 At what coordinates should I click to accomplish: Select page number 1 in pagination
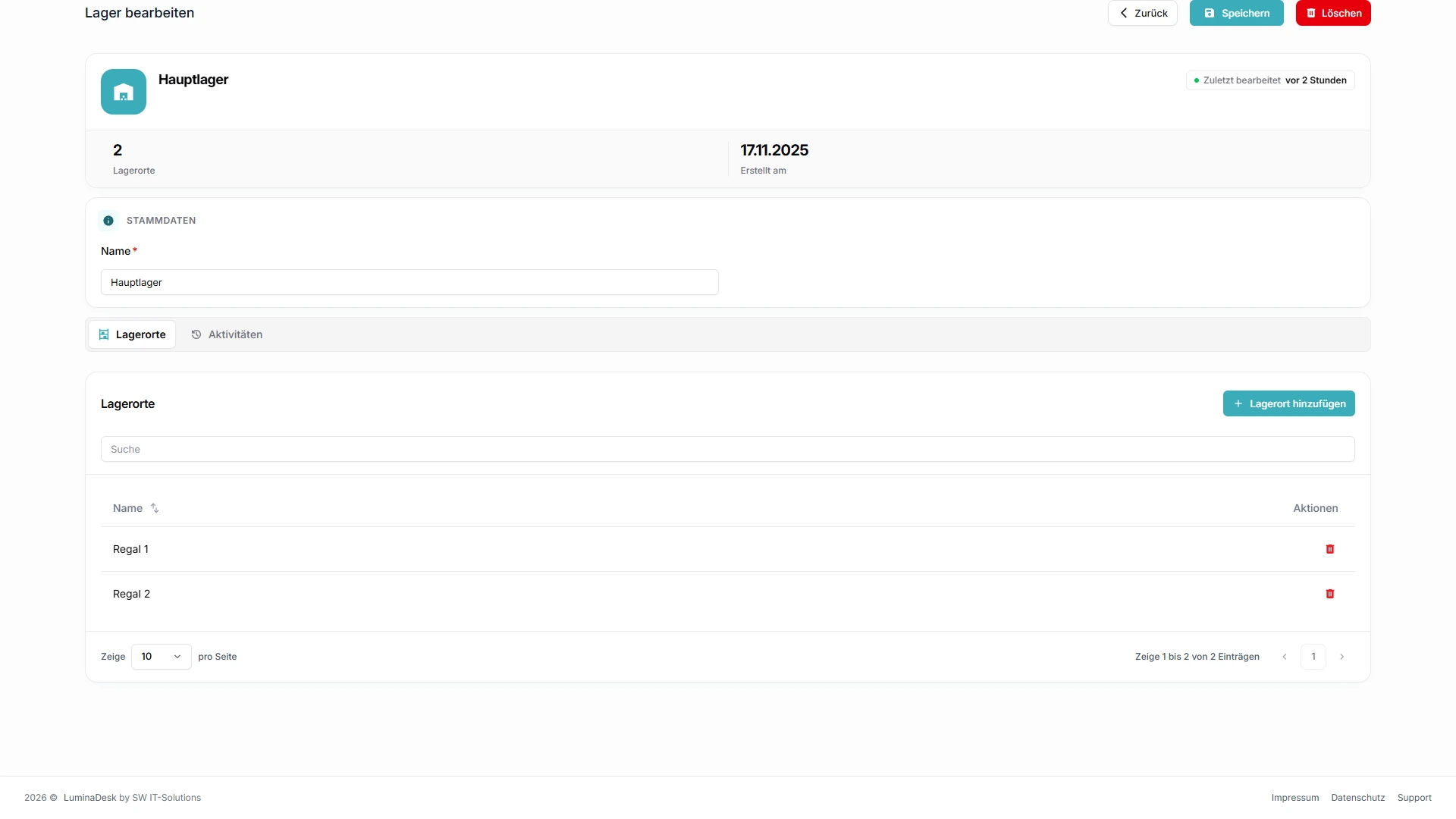click(1313, 657)
